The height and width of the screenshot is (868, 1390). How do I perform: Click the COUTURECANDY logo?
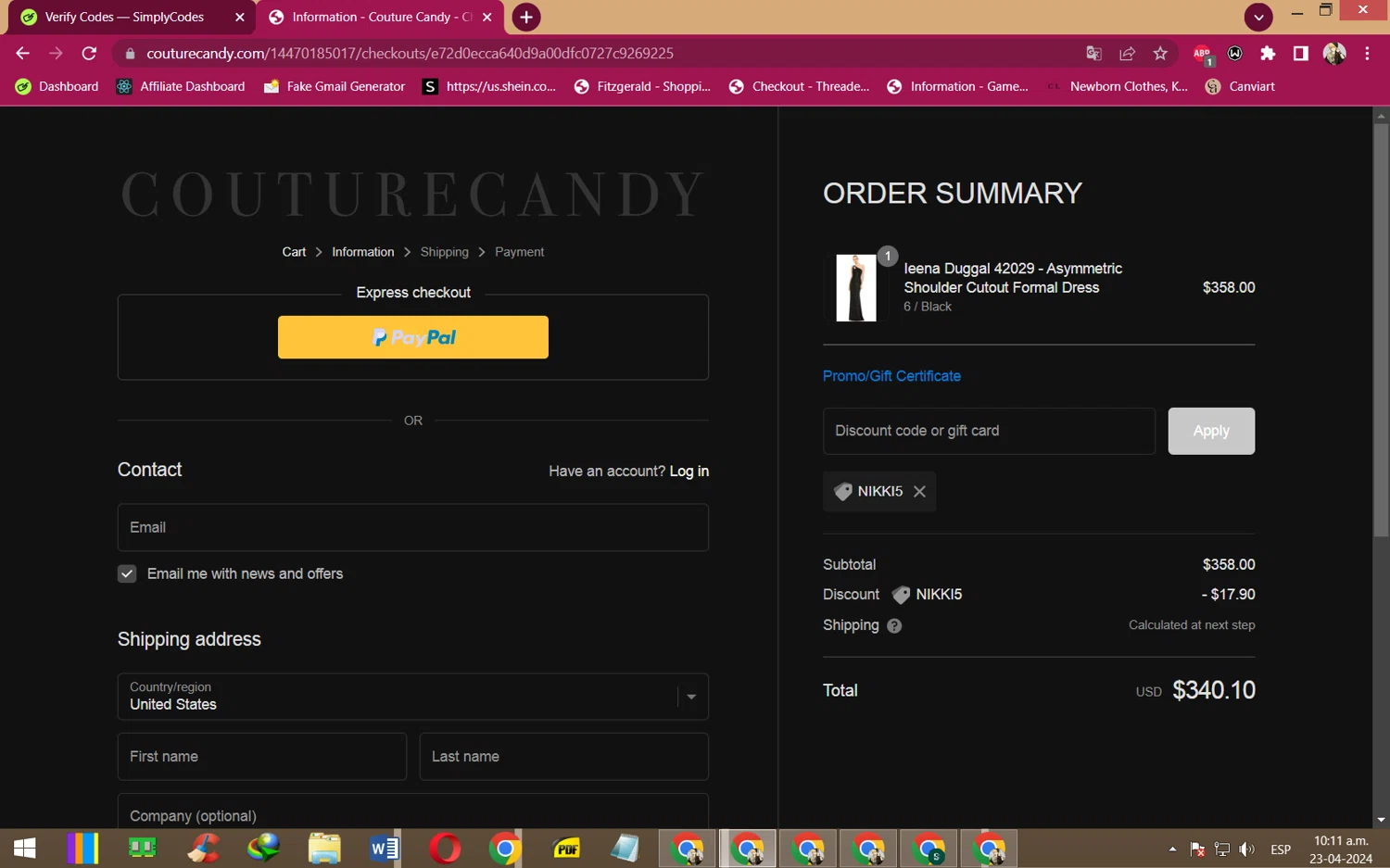click(x=413, y=194)
